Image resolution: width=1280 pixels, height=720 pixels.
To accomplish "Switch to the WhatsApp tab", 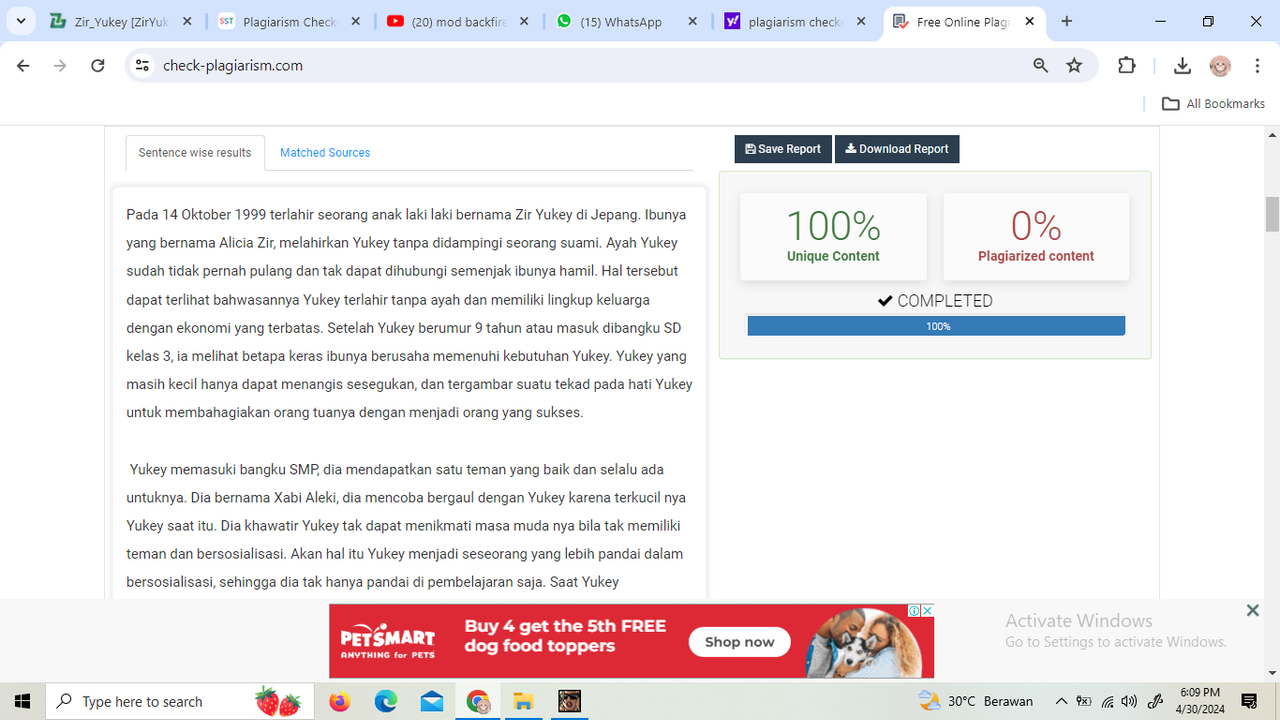I will [627, 21].
